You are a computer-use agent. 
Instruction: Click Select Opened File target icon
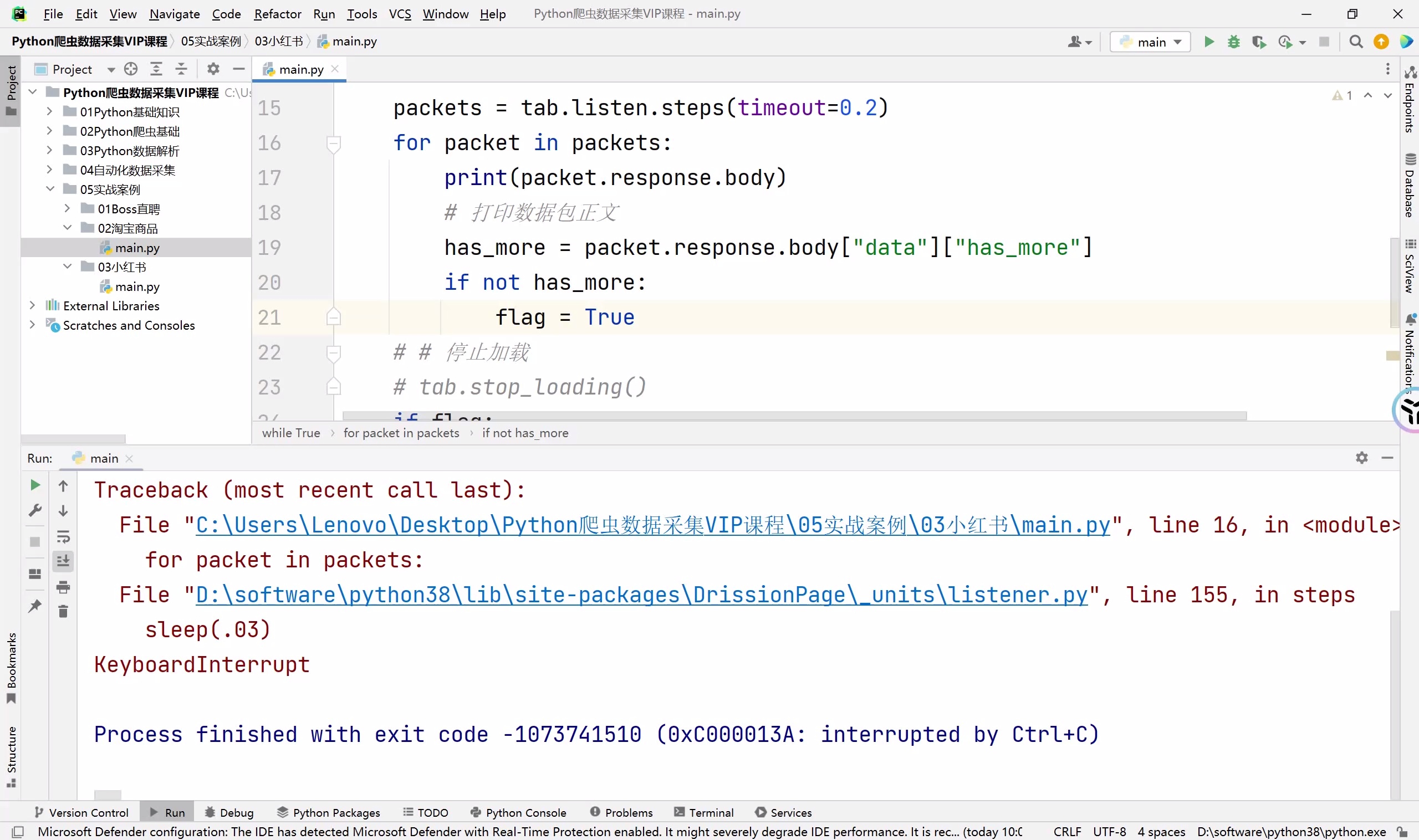[131, 69]
